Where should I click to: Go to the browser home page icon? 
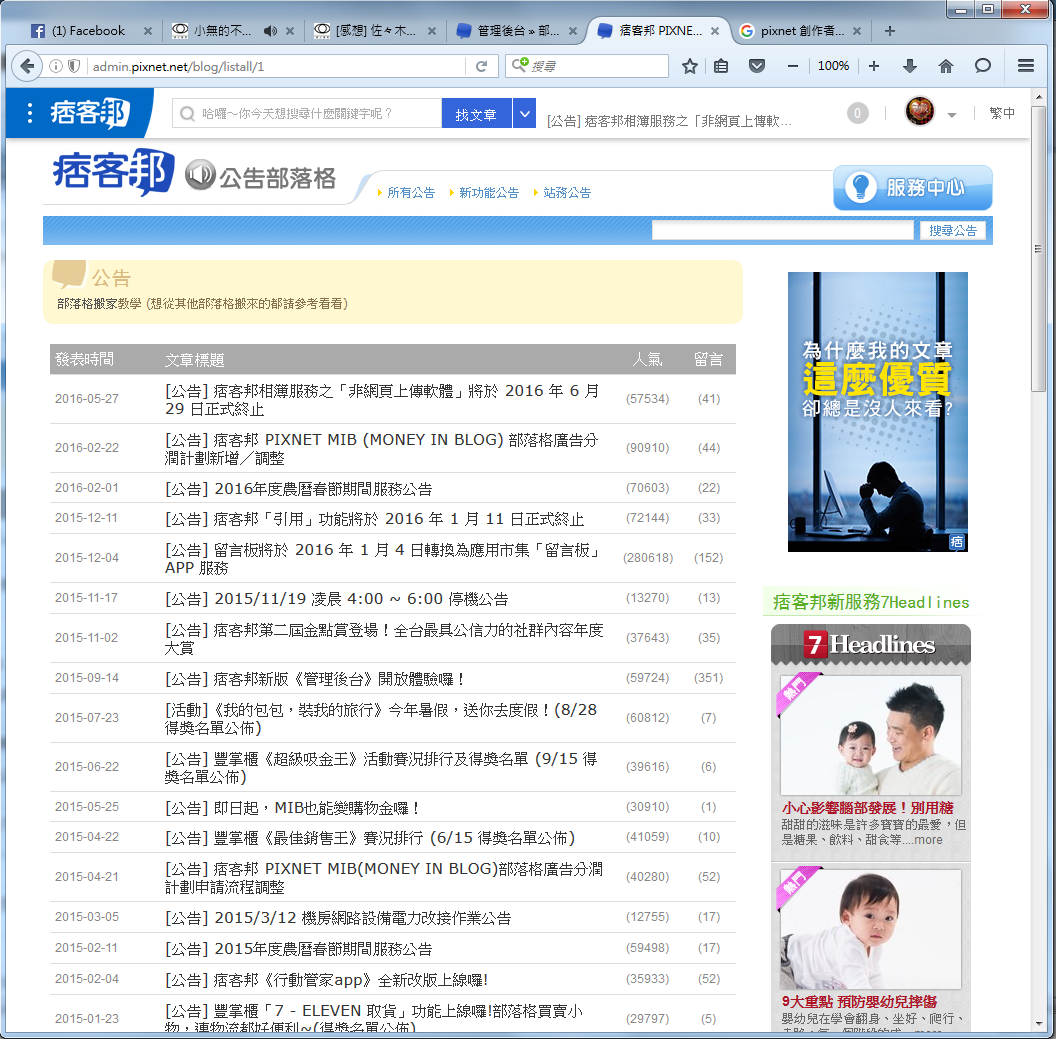tap(946, 66)
